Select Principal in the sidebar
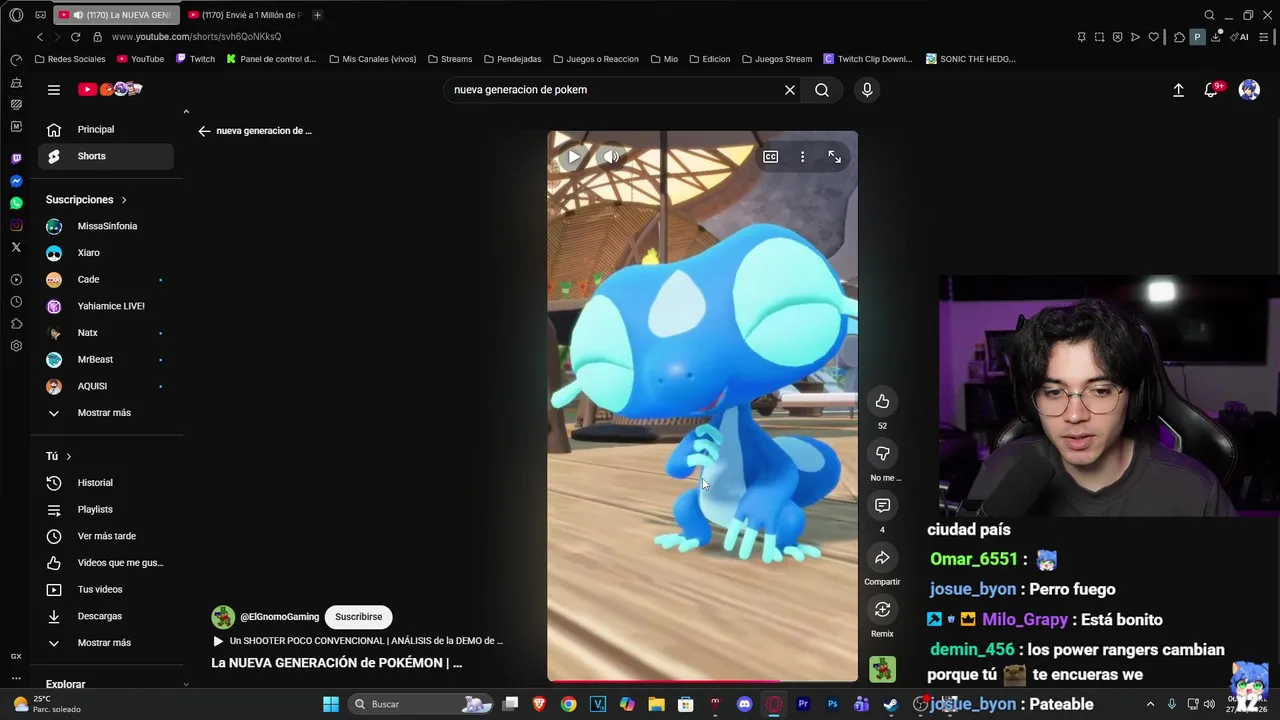Image resolution: width=1280 pixels, height=720 pixels. 106,129
